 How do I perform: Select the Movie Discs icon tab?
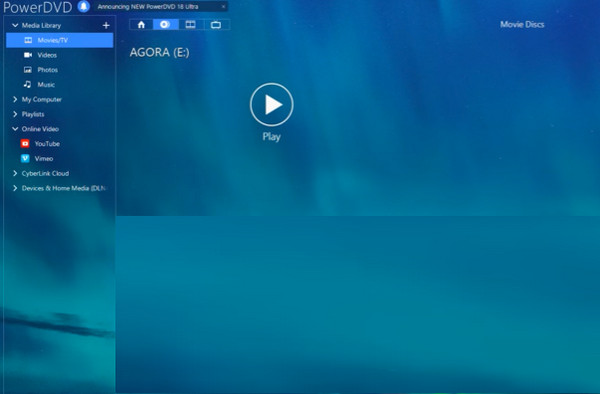click(x=165, y=25)
